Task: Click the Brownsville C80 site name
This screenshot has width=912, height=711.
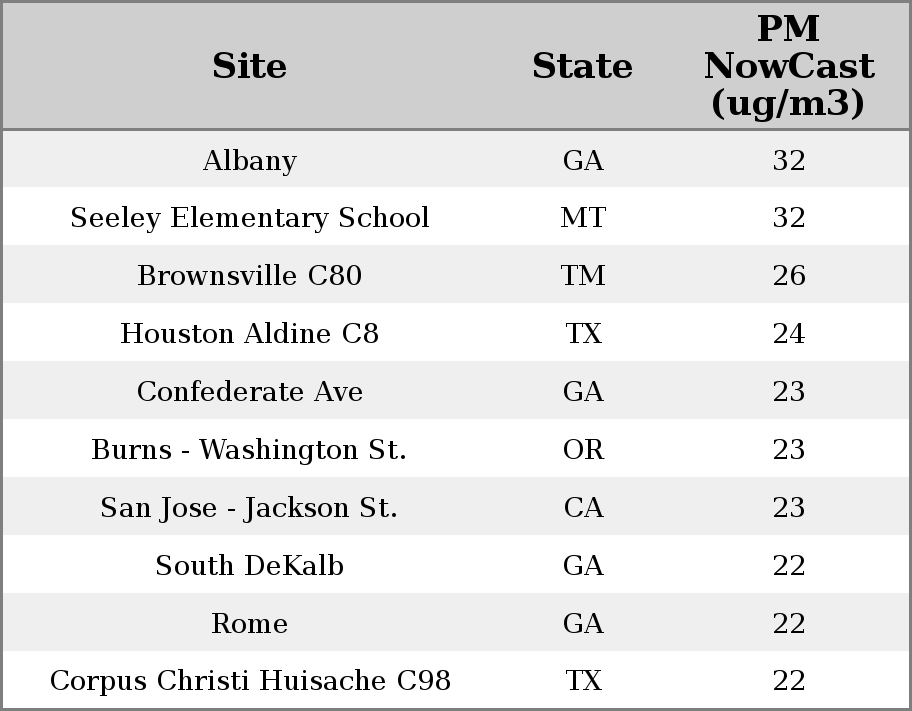Action: pyautogui.click(x=249, y=276)
